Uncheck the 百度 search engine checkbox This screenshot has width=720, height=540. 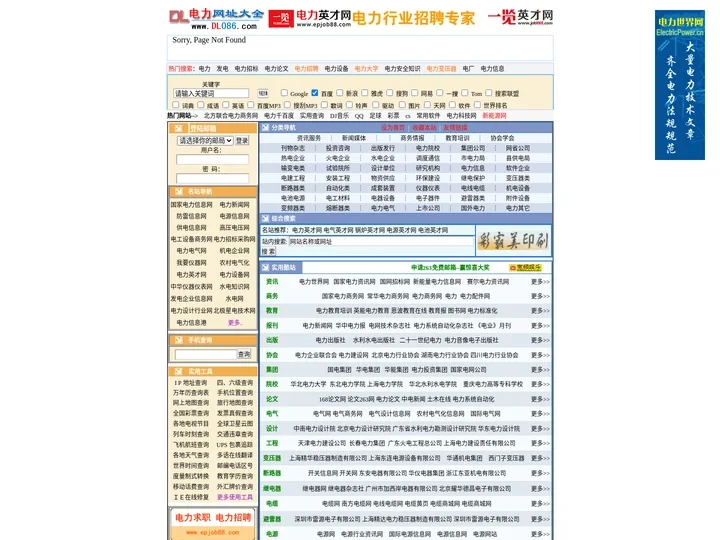[315, 93]
